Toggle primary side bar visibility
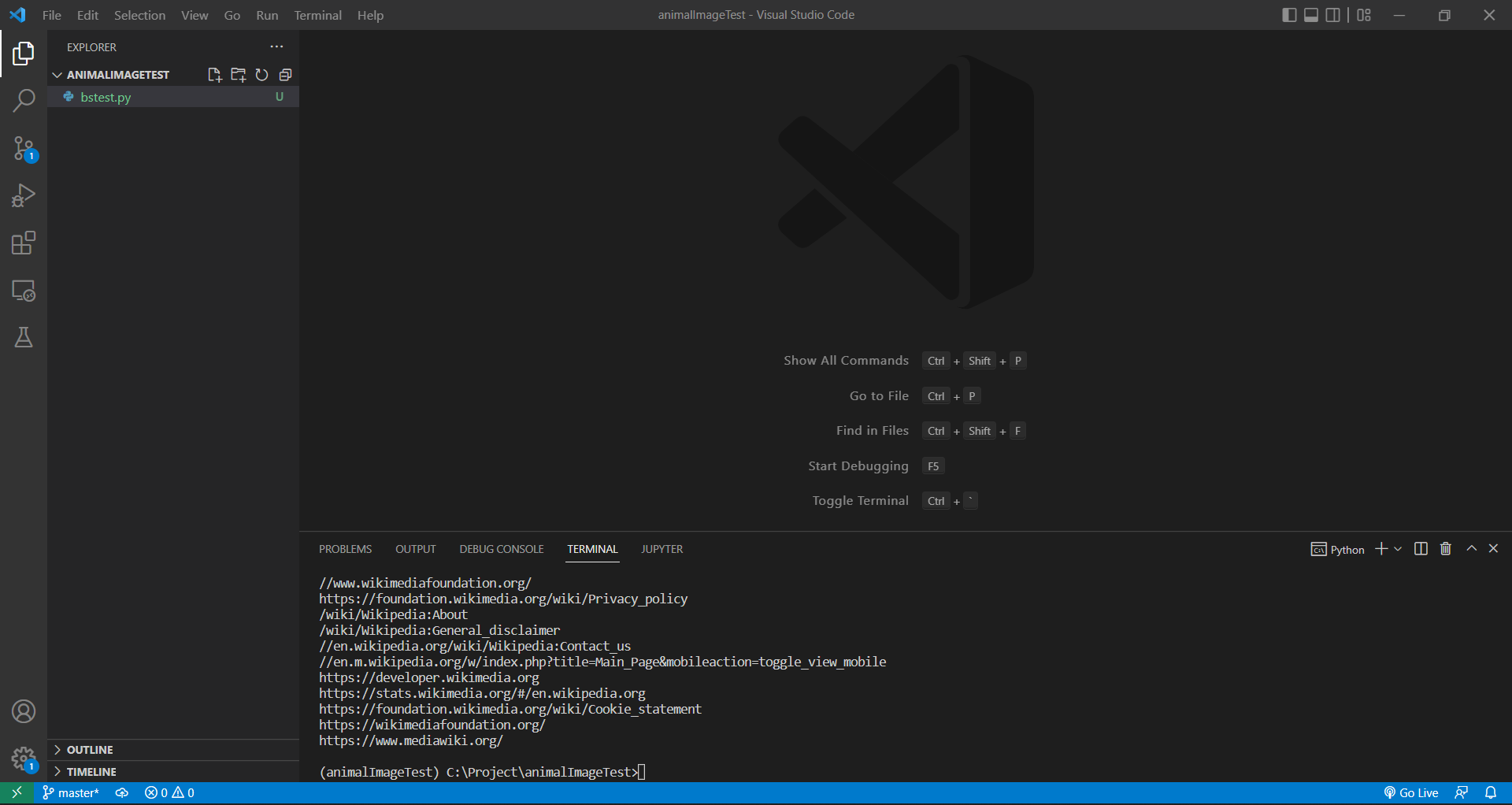The image size is (1512, 805). point(1289,15)
